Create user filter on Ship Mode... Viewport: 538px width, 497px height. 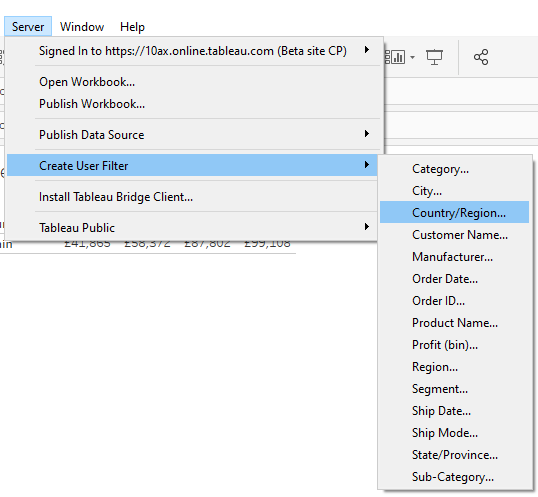(x=454, y=433)
